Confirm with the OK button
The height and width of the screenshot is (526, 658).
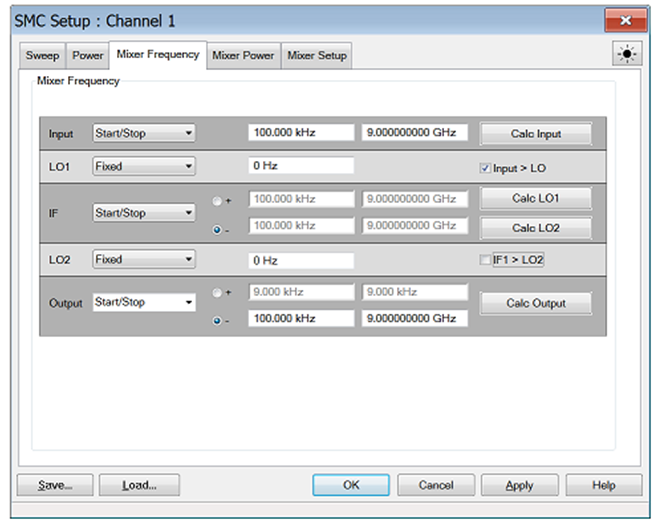pyautogui.click(x=351, y=485)
